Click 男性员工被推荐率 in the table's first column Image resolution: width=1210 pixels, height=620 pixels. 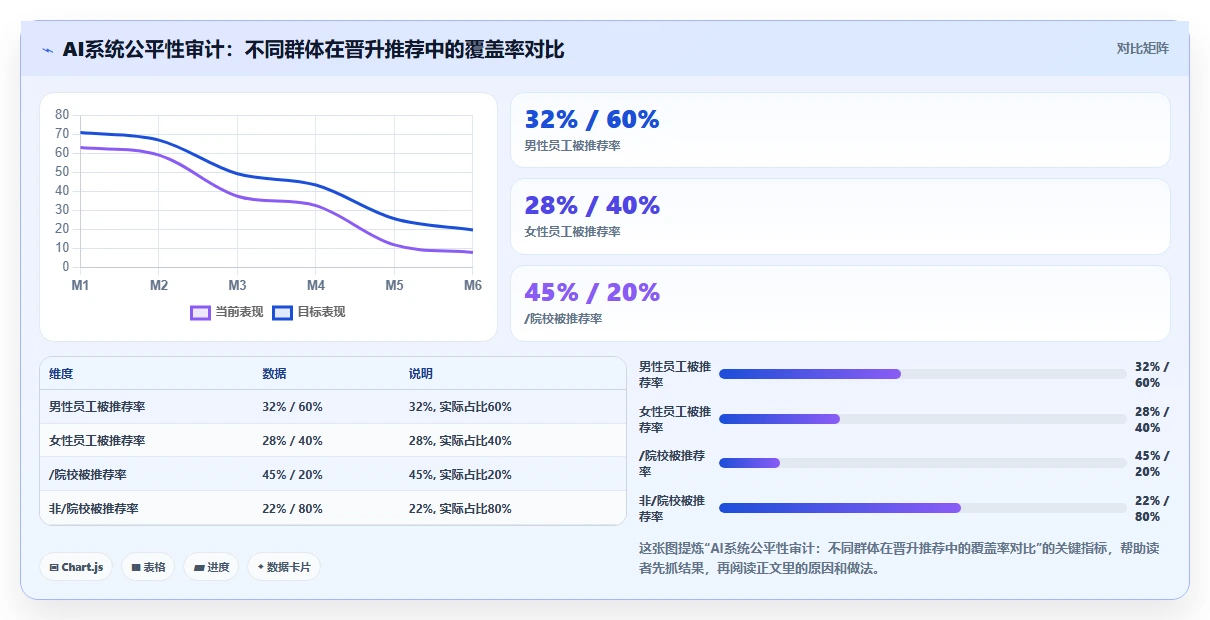97,407
